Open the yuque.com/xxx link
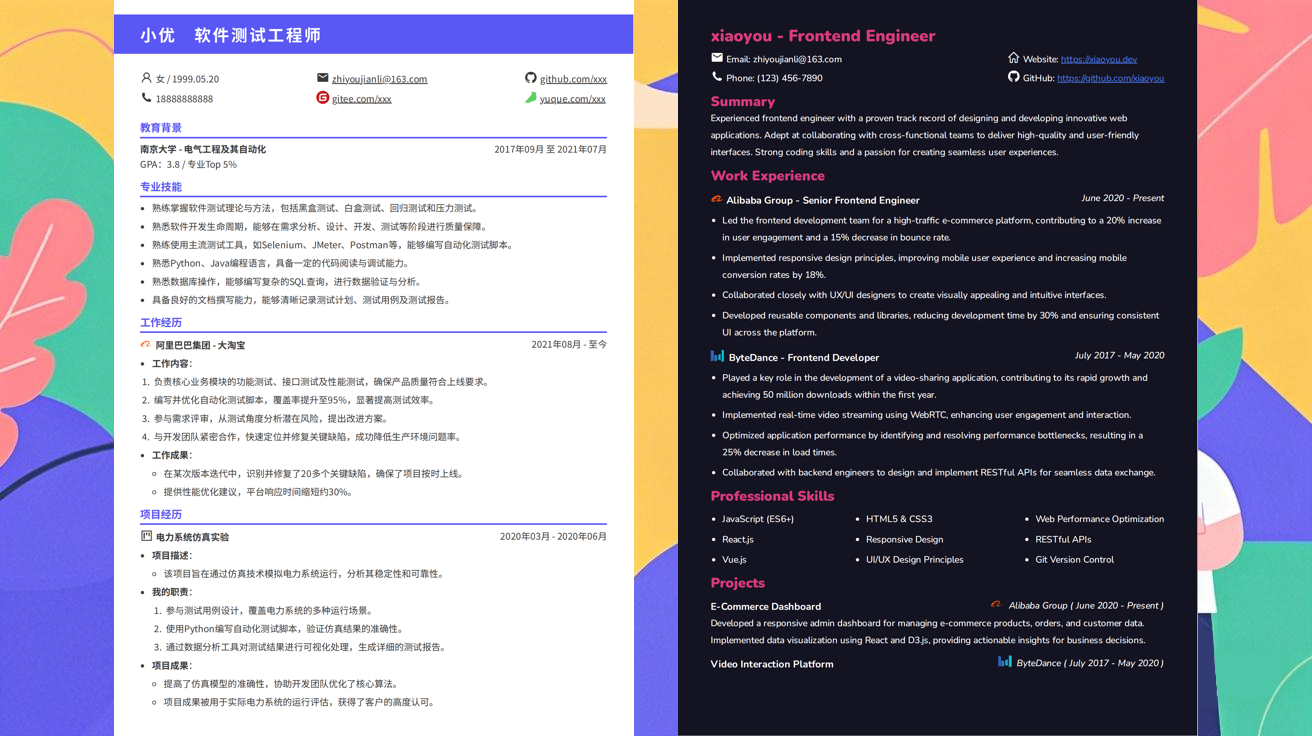1312x736 pixels. click(x=573, y=99)
